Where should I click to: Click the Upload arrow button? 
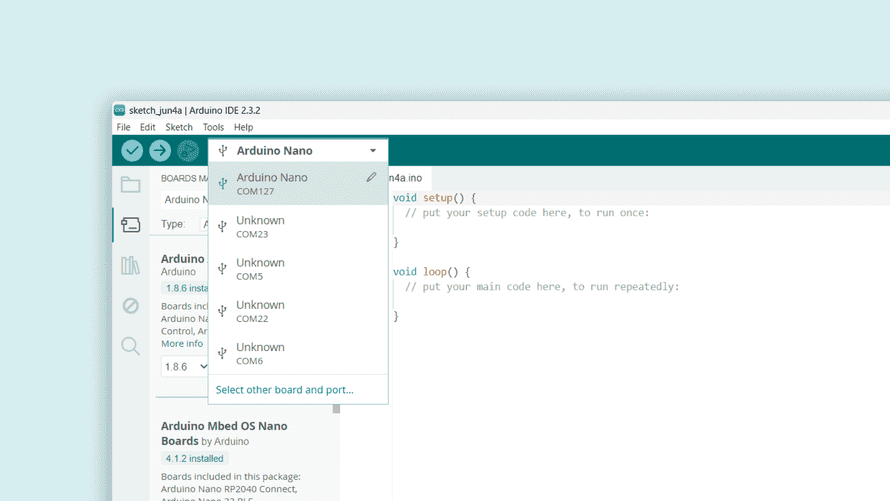(160, 150)
